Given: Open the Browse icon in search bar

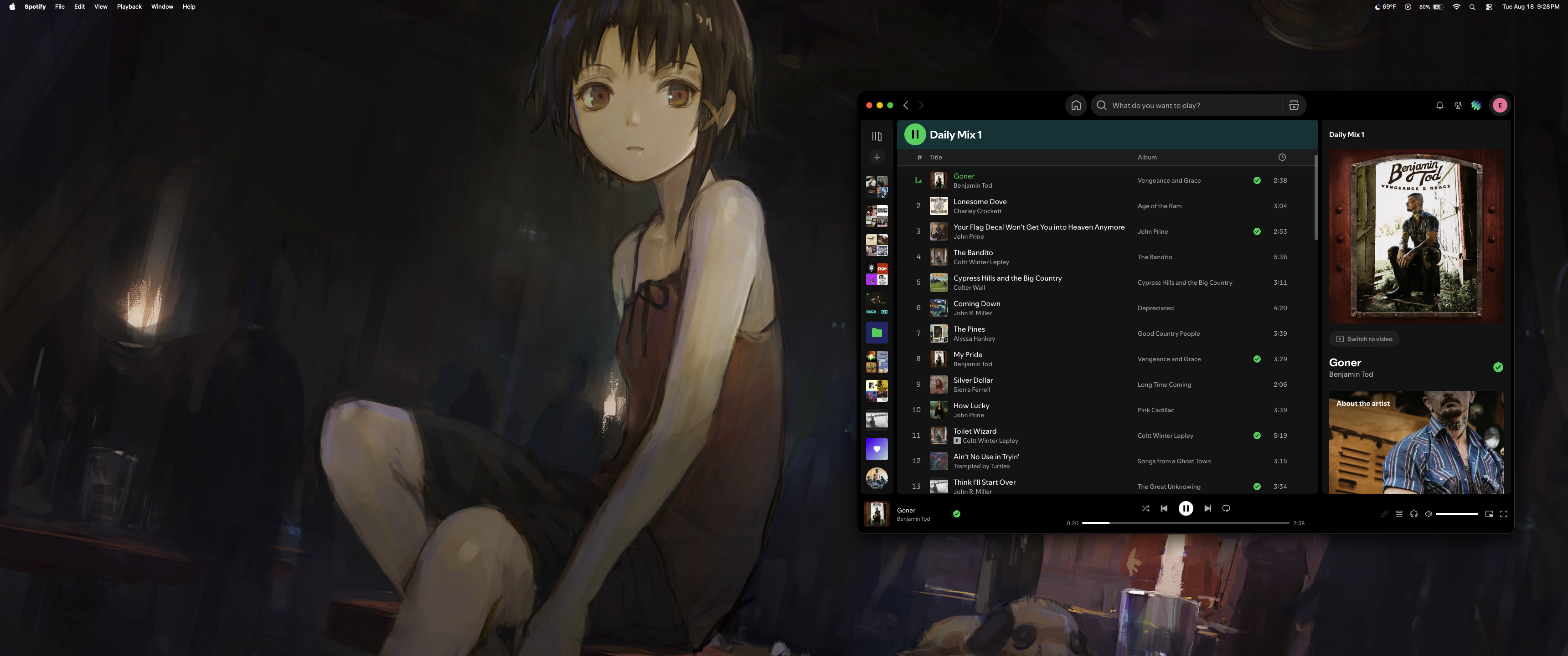Looking at the screenshot, I should (1294, 105).
